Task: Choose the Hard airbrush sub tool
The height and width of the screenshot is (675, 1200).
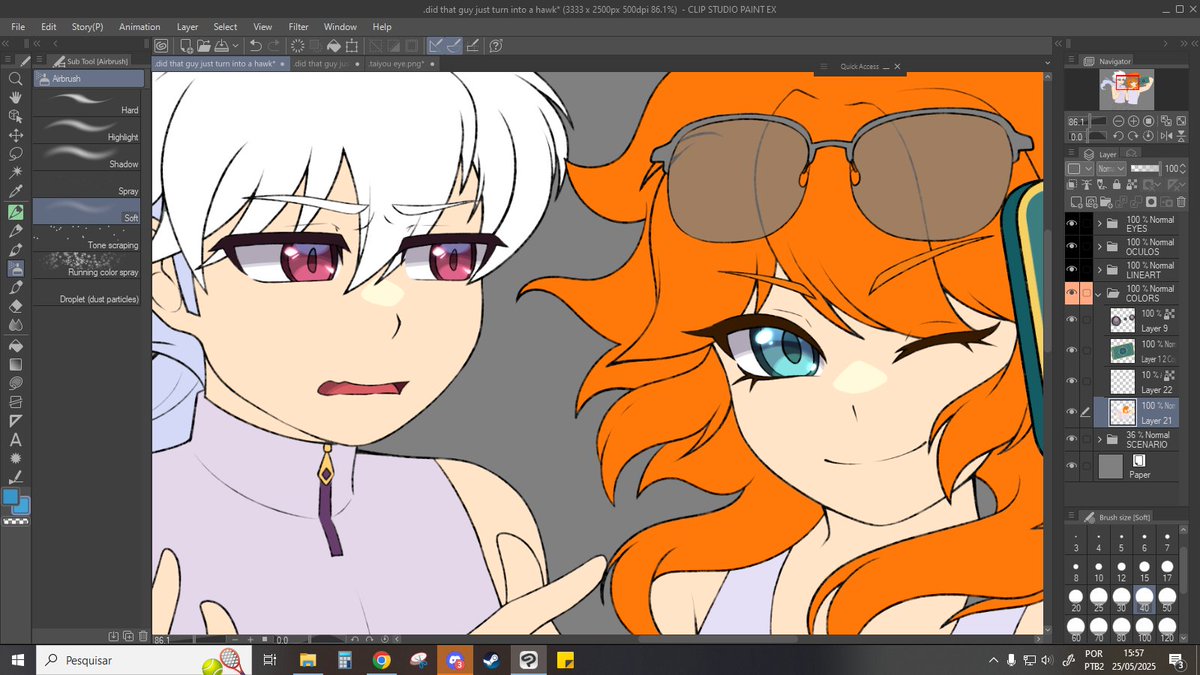Action: [89, 103]
